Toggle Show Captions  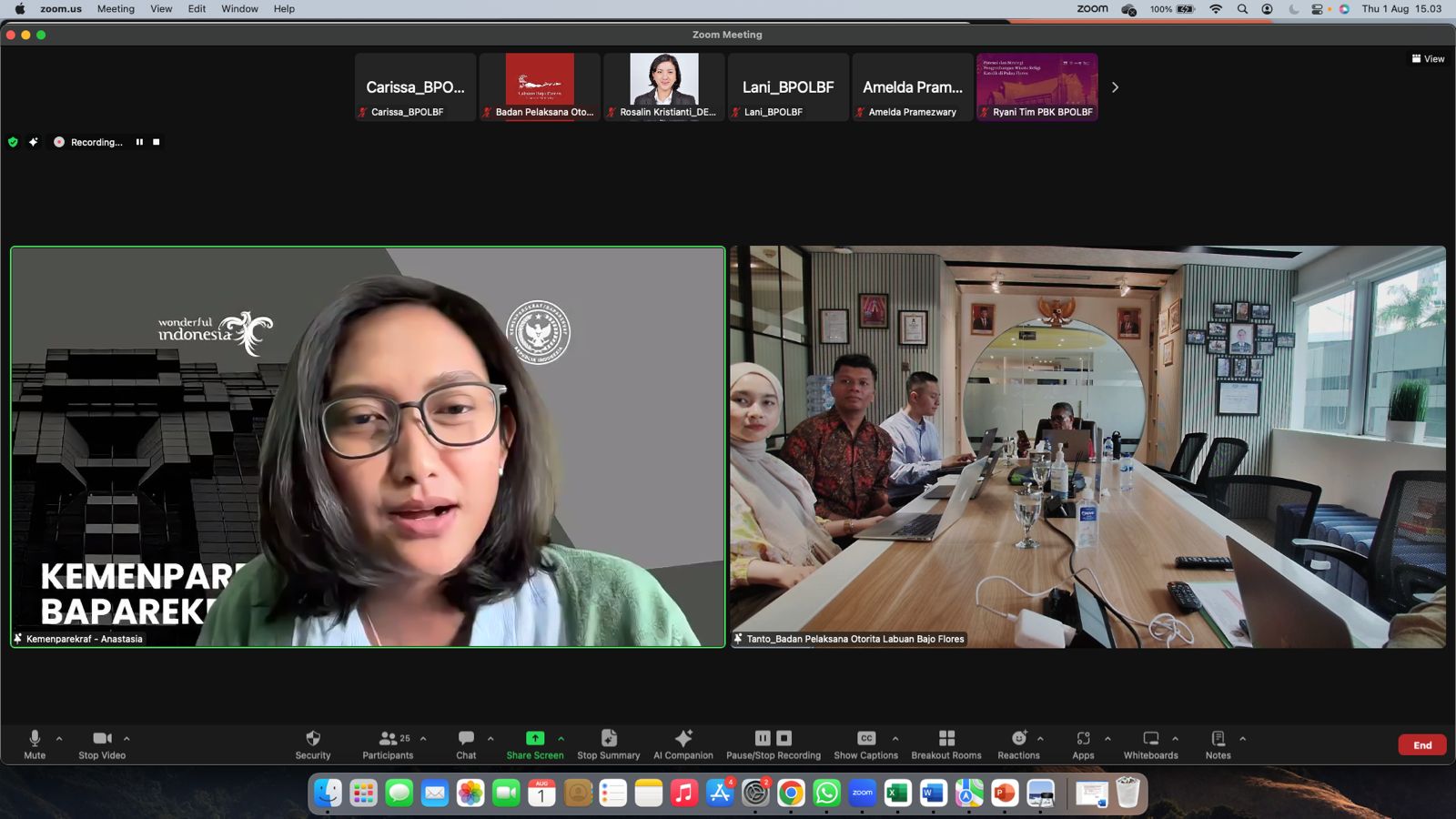(866, 738)
